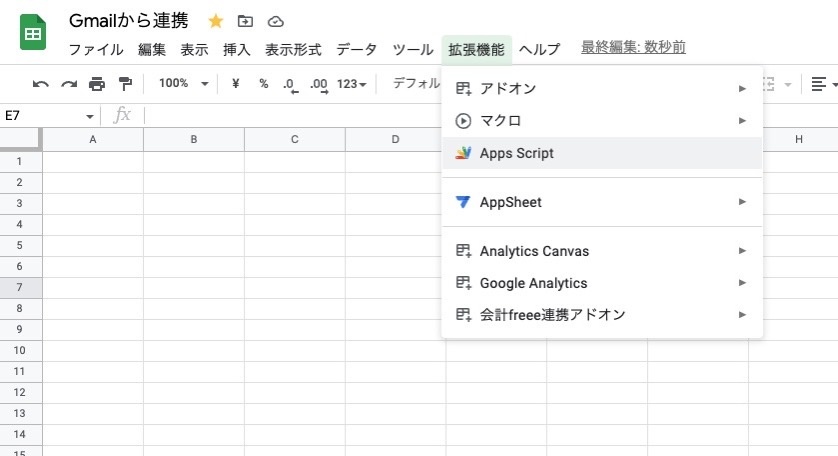This screenshot has height=456, width=838.
Task: Open the name box dropdown arrow
Action: click(x=89, y=116)
